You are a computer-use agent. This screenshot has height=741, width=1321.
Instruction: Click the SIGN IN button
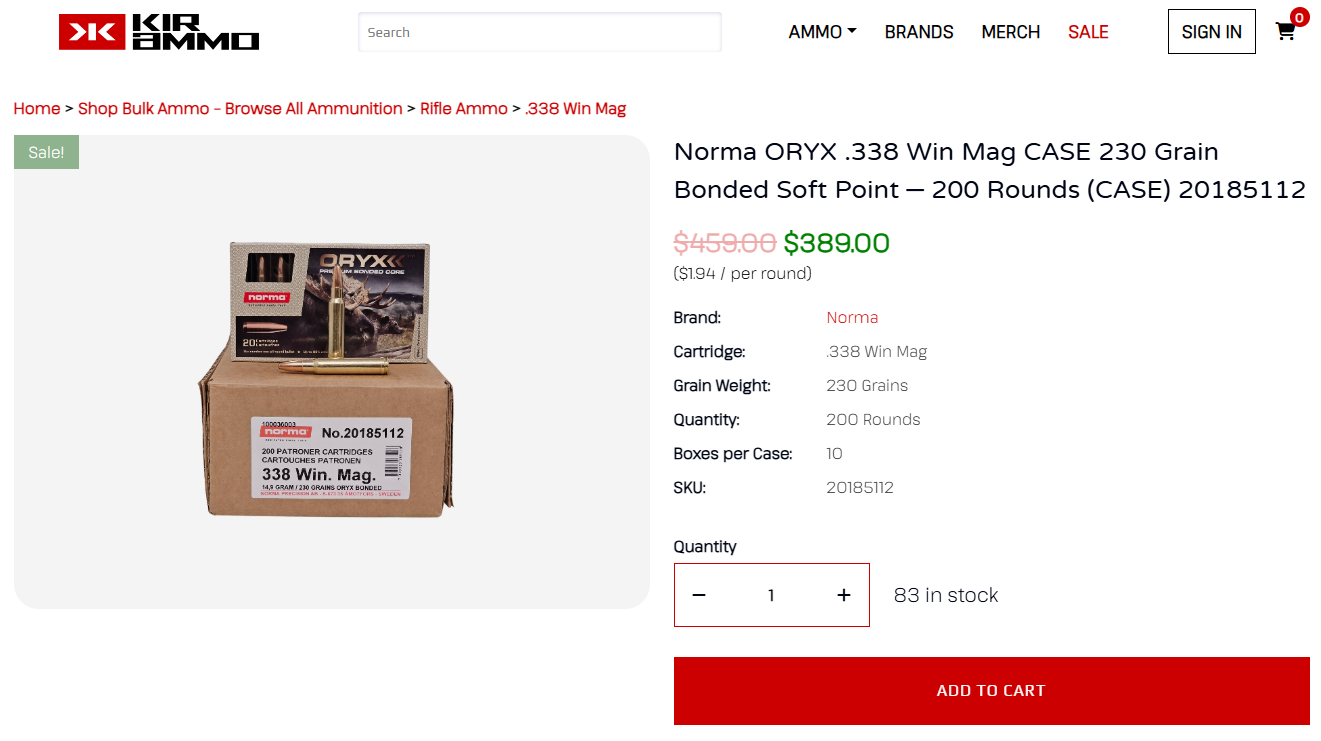point(1212,32)
